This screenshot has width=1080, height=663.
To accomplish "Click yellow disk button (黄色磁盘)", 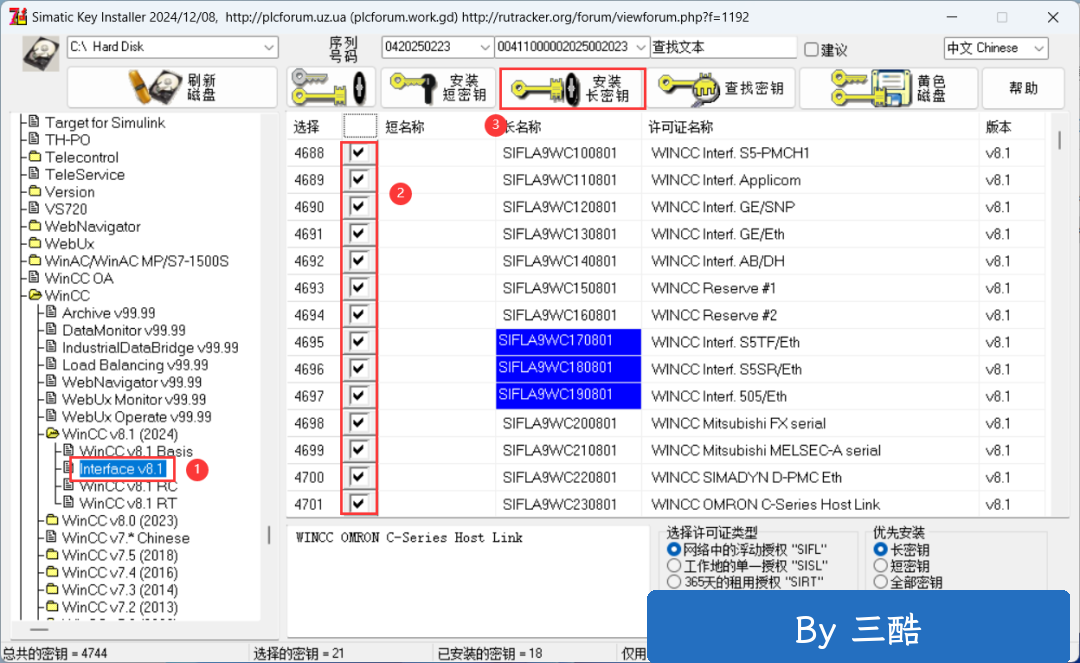I will point(889,87).
